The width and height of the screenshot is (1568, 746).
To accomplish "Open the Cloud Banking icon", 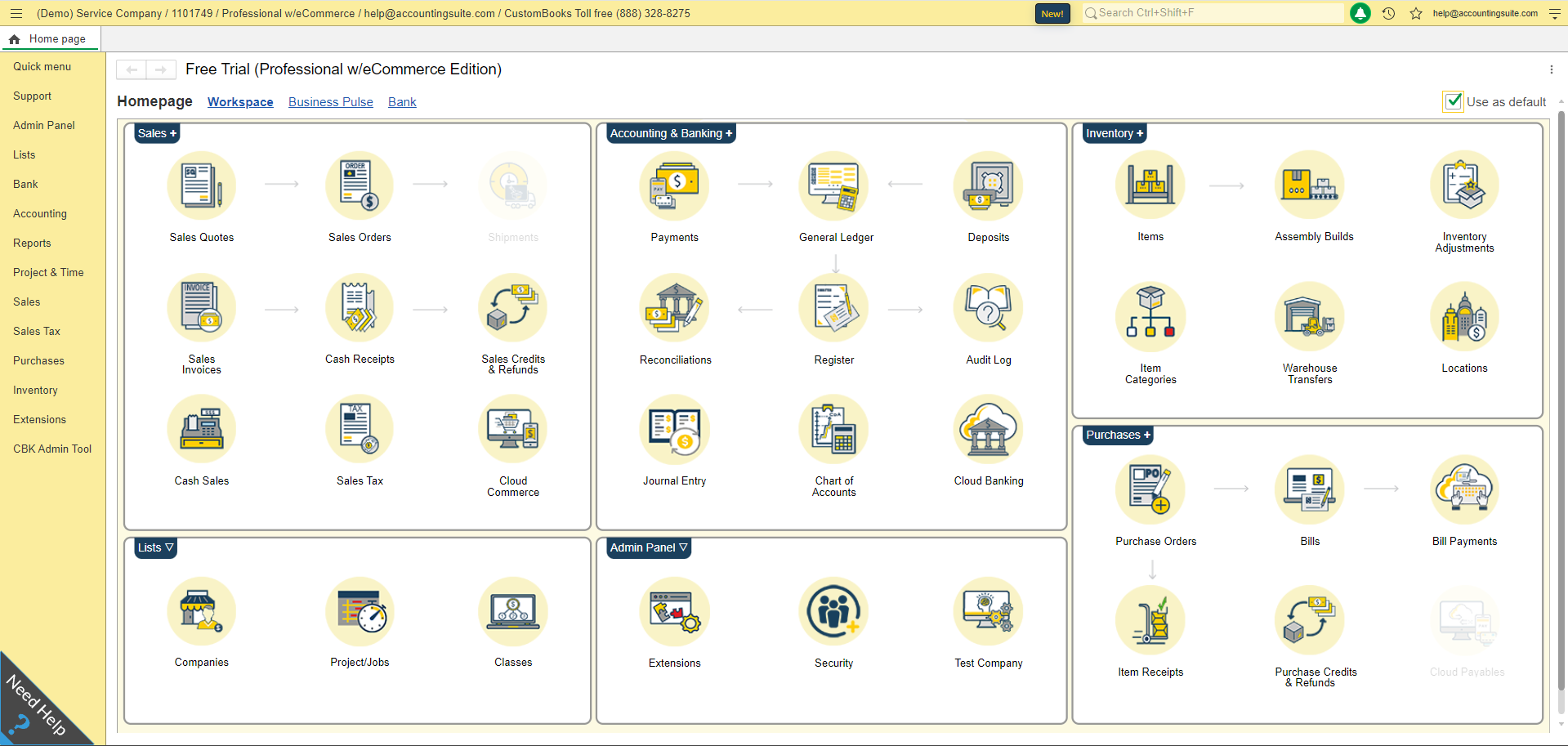I will (989, 430).
